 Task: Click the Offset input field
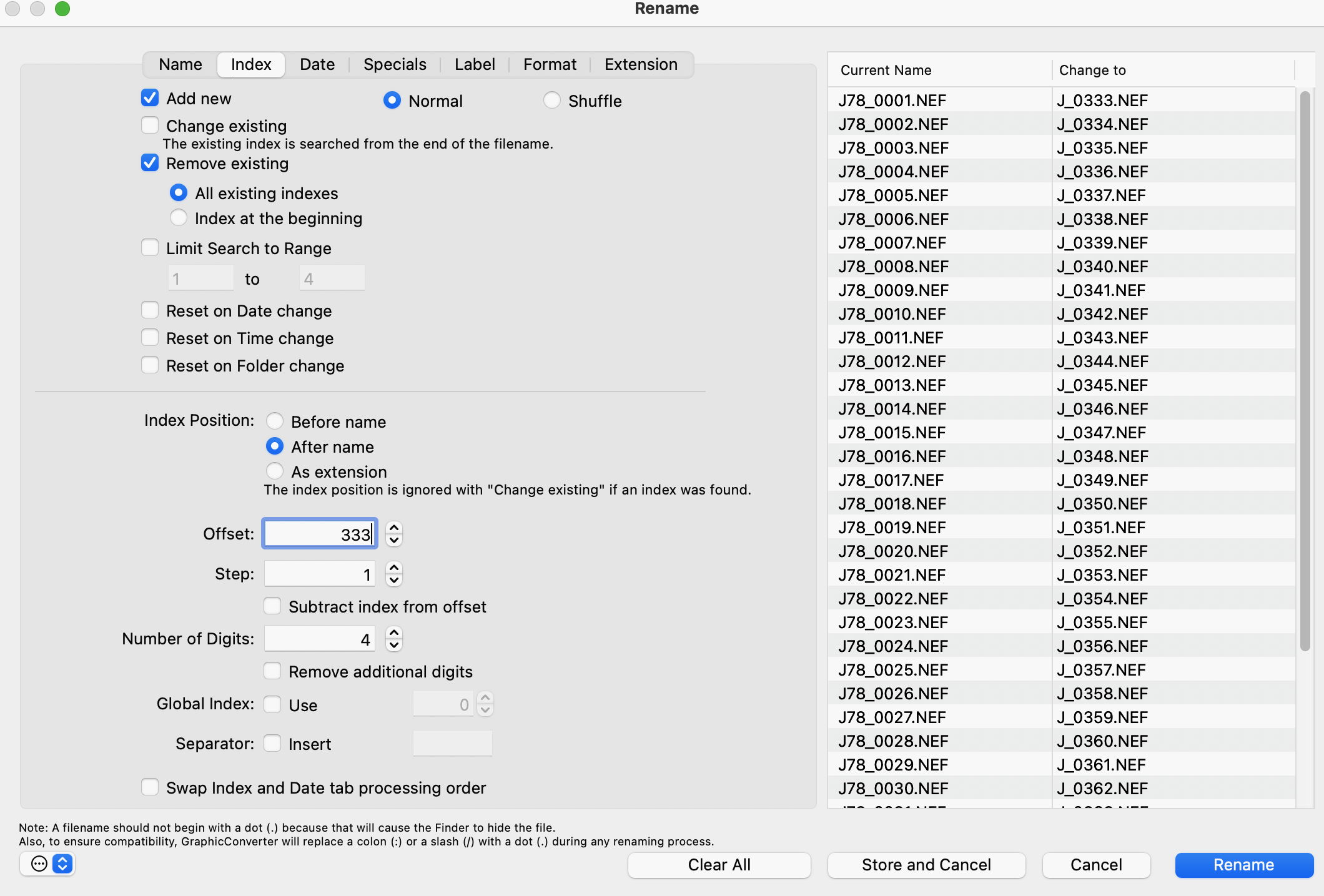(318, 533)
